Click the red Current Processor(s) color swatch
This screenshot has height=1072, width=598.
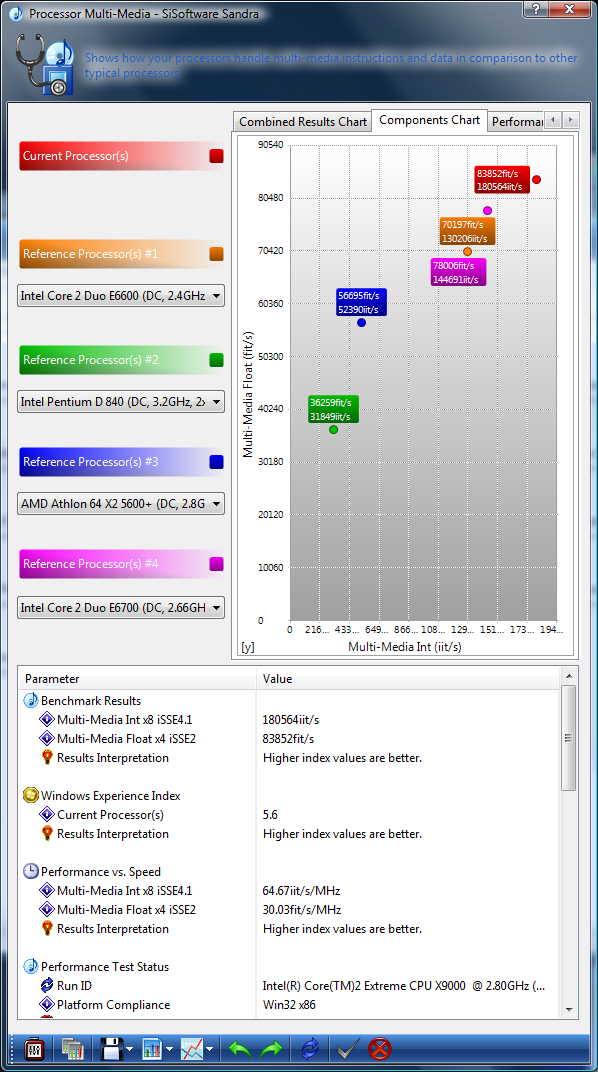[x=217, y=157]
